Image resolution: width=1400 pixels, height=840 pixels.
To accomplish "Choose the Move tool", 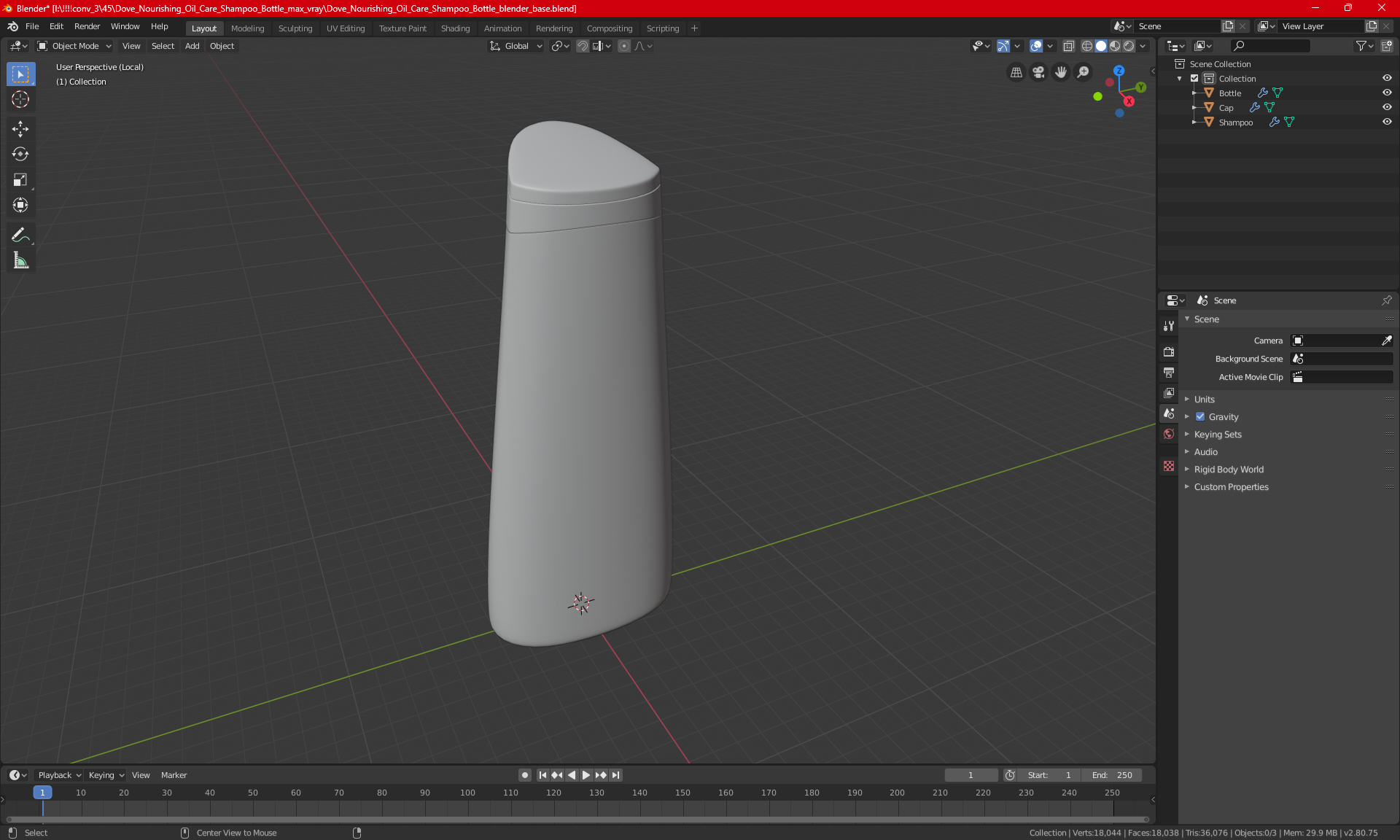I will 20,129.
